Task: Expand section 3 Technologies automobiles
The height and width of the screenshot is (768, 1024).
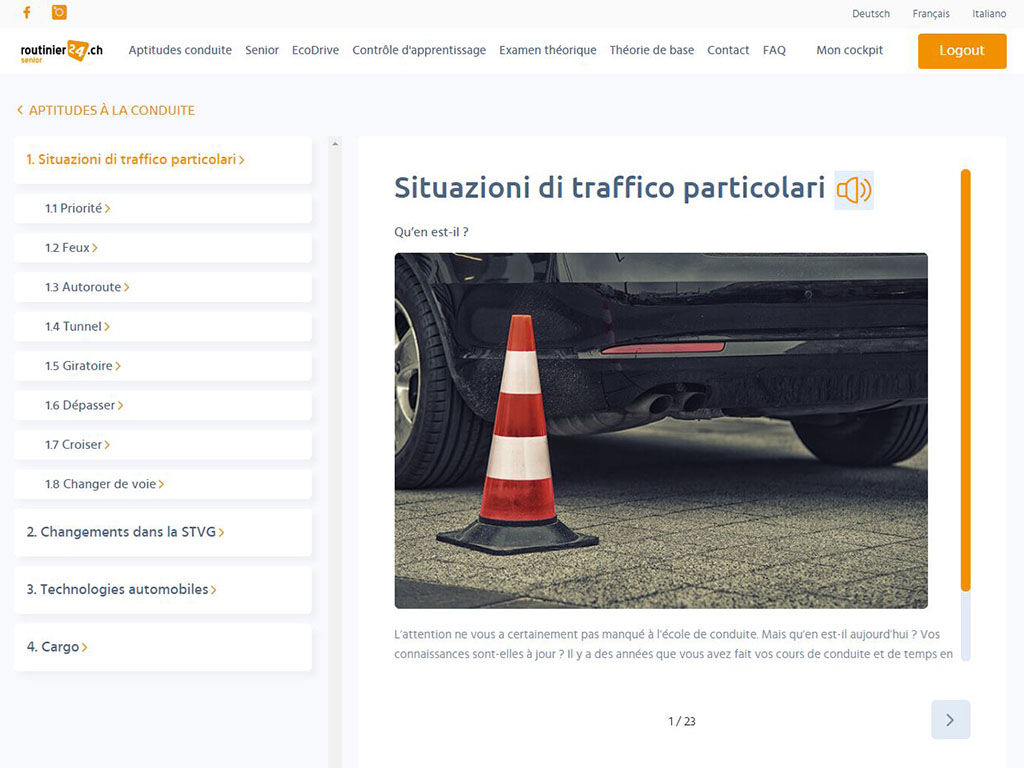Action: coord(121,590)
